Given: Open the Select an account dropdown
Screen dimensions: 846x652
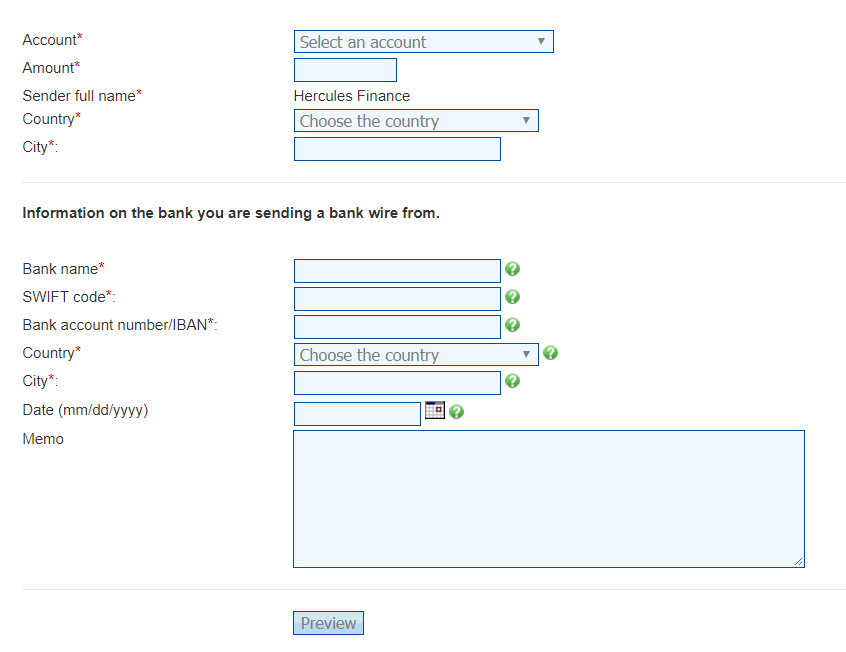Looking at the screenshot, I should (423, 42).
